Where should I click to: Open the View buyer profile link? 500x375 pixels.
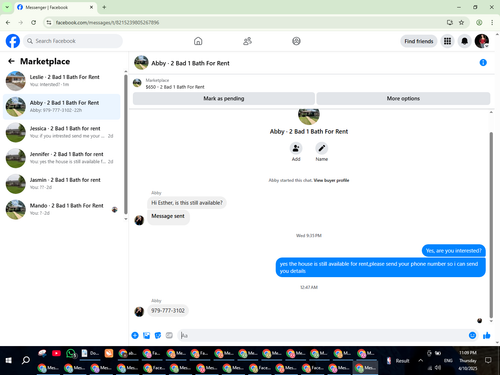click(x=331, y=180)
